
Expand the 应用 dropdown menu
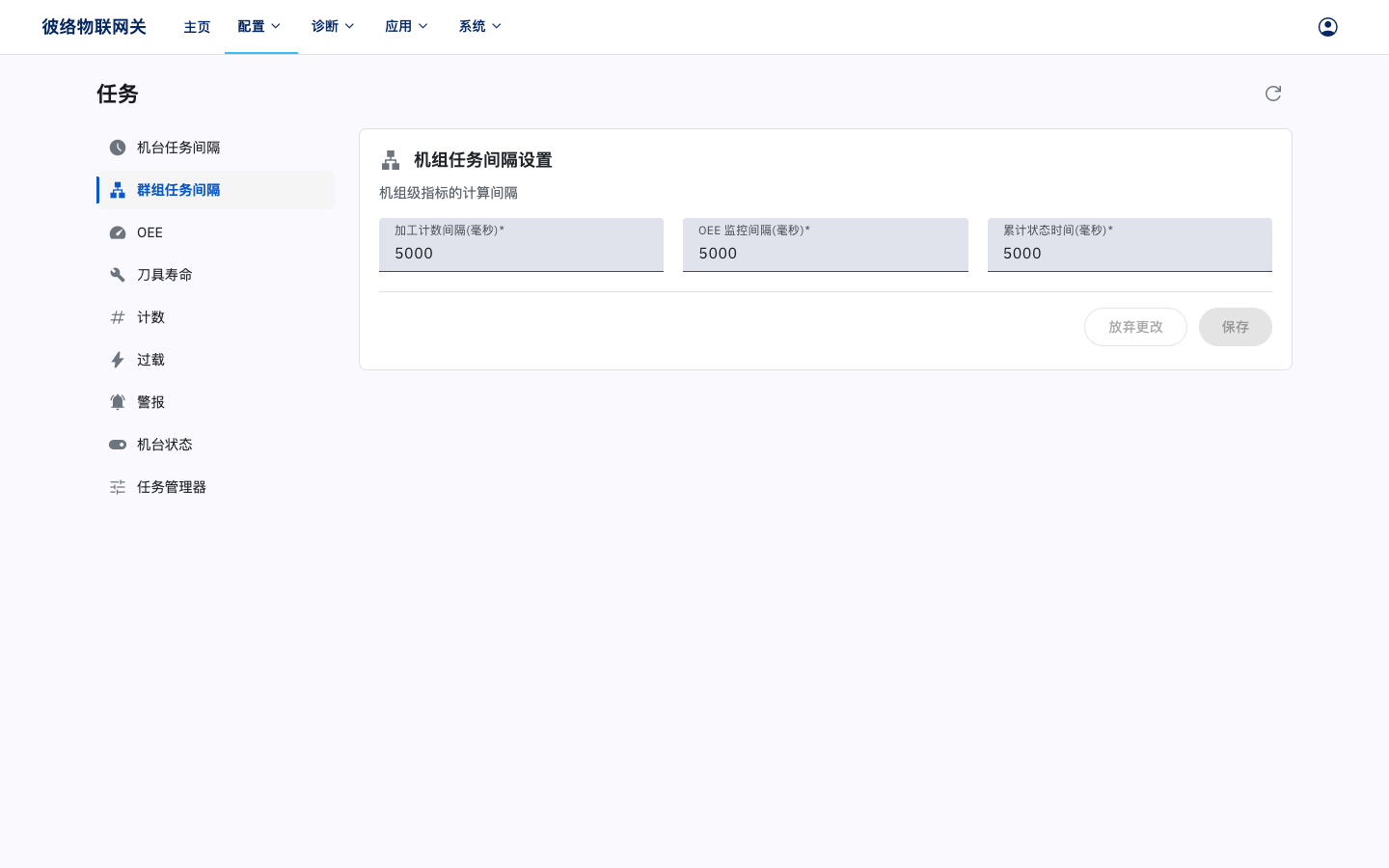(x=407, y=27)
